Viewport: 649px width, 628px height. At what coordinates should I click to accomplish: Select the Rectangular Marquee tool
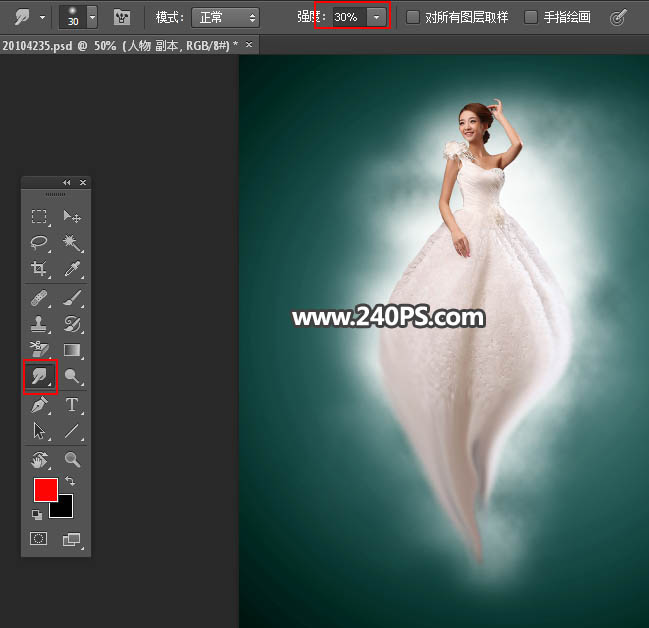(x=39, y=216)
